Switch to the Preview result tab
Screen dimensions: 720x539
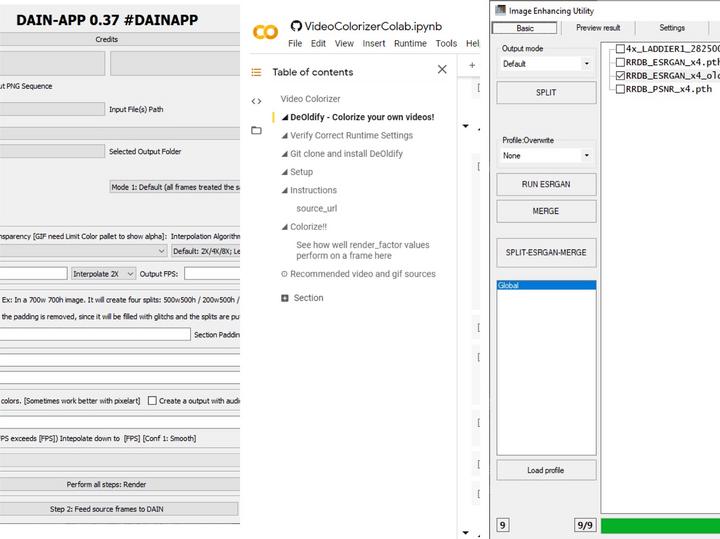coord(598,28)
